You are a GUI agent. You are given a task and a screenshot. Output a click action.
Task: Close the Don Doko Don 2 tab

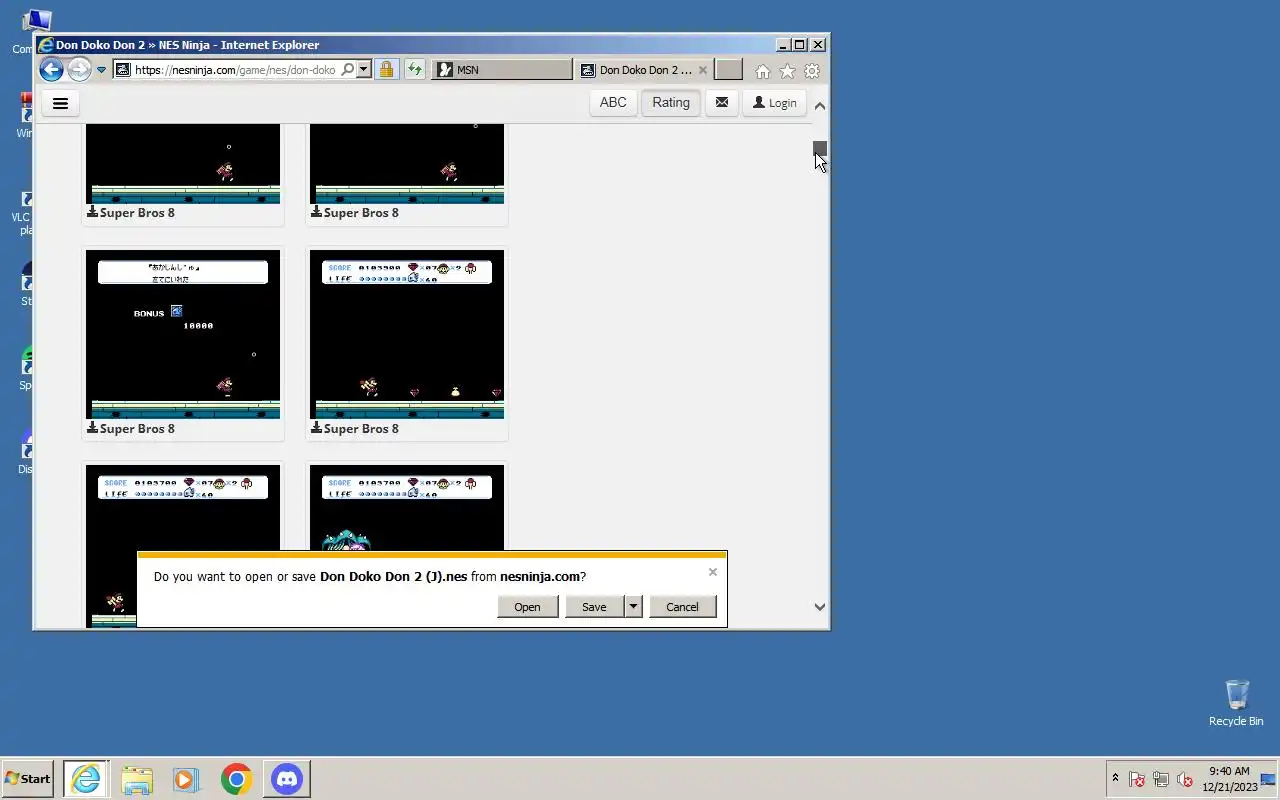tap(703, 70)
